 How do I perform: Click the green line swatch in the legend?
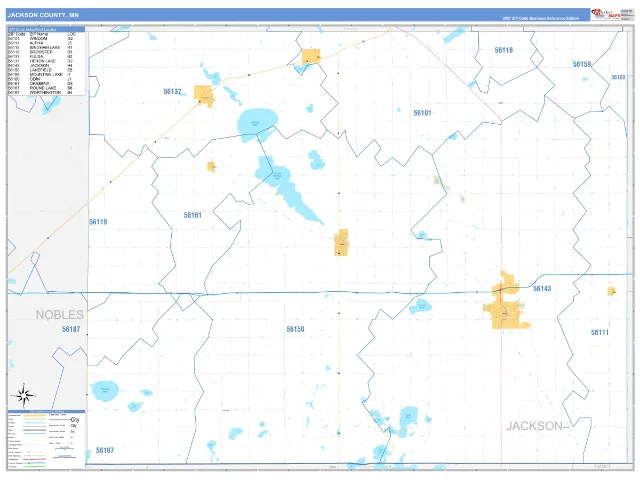click(x=35, y=467)
